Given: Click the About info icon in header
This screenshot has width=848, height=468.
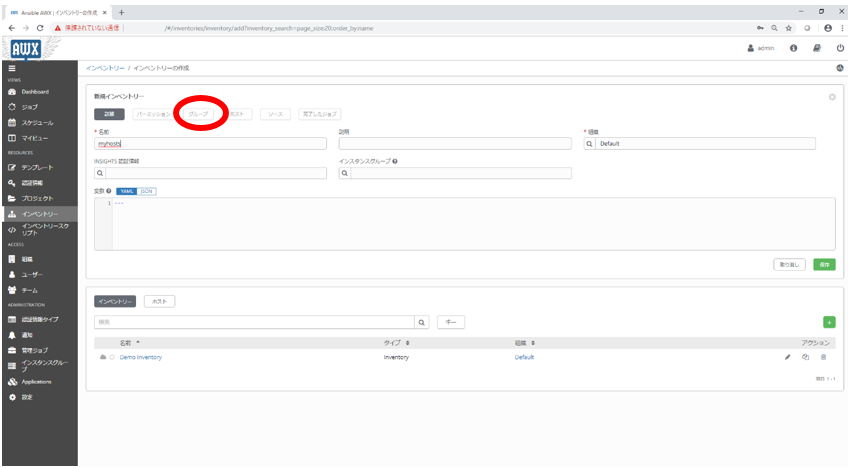Looking at the screenshot, I should click(793, 48).
